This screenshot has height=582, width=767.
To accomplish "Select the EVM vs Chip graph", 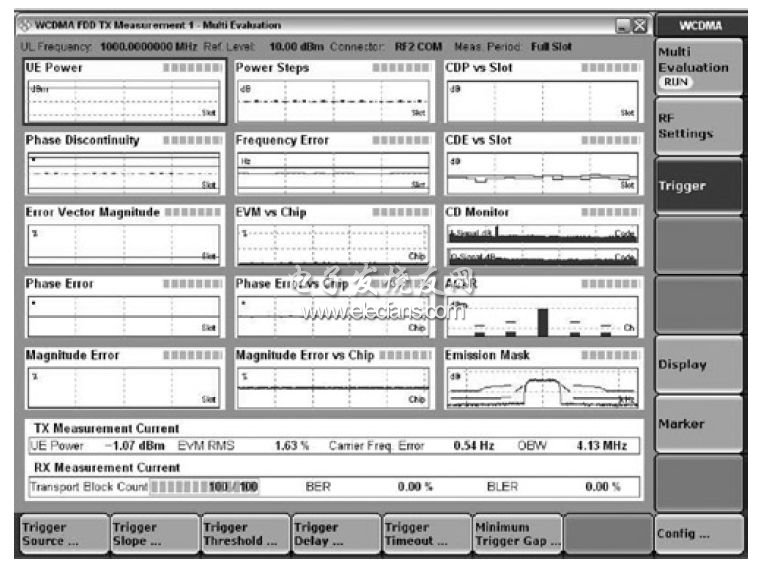I will coord(332,236).
